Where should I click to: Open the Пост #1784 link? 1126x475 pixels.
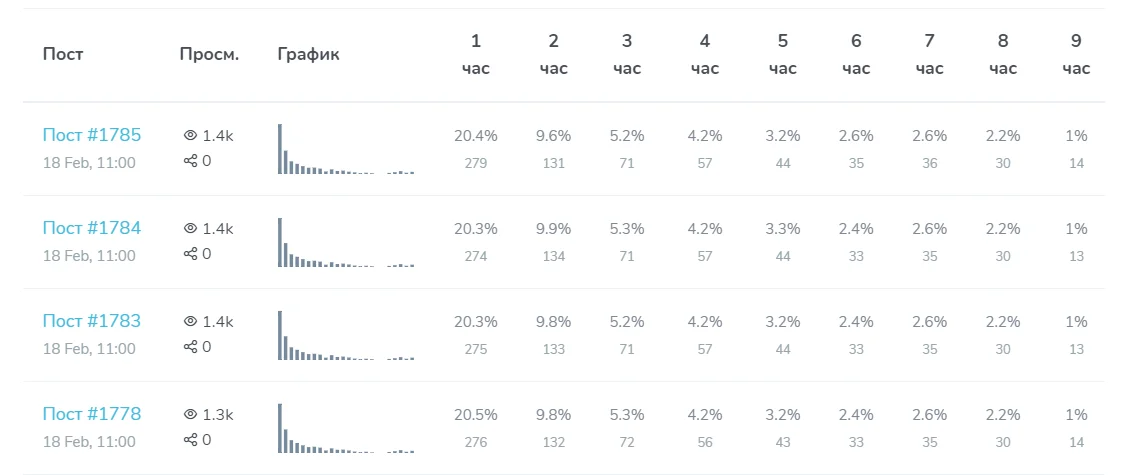[92, 228]
